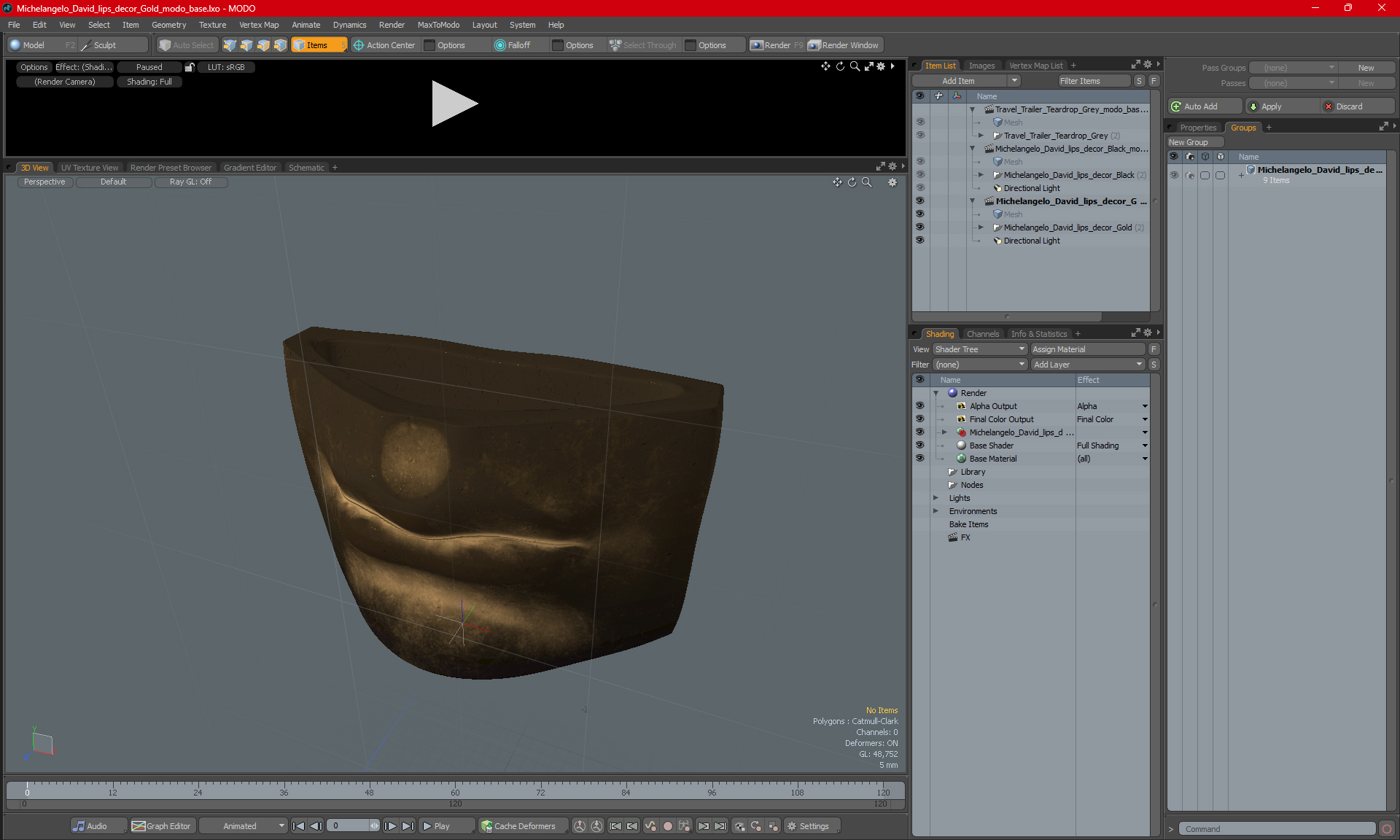Open the Geometry menu

[168, 25]
